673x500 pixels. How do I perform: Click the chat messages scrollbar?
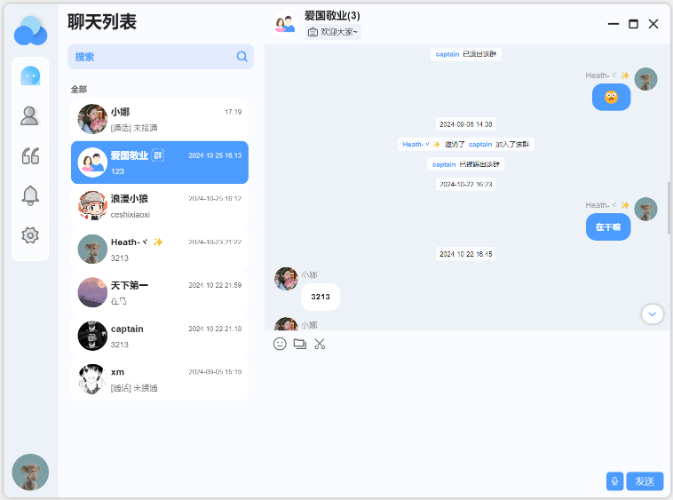pyautogui.click(x=668, y=208)
